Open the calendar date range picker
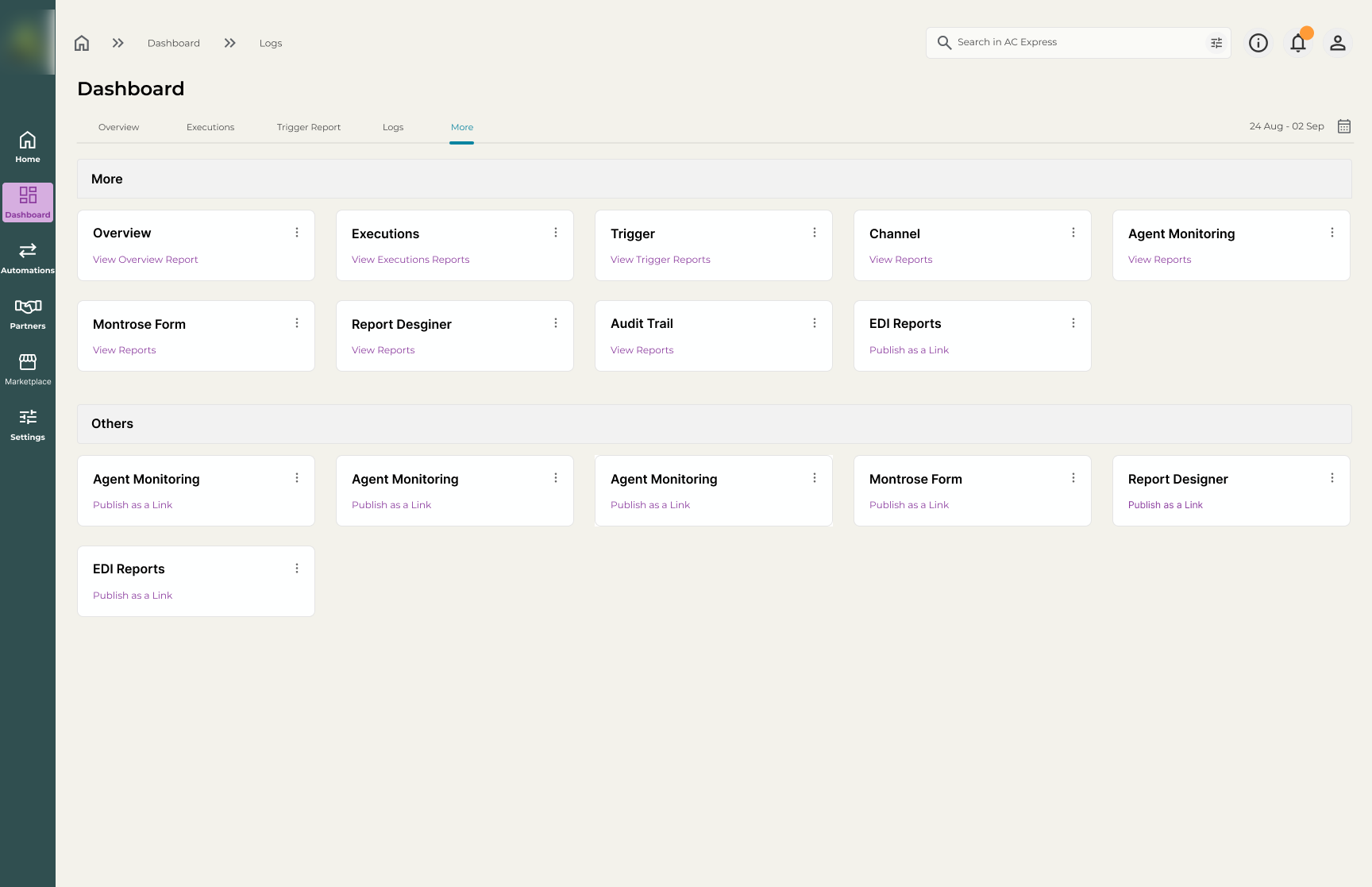The width and height of the screenshot is (1372, 887). pos(1344,126)
